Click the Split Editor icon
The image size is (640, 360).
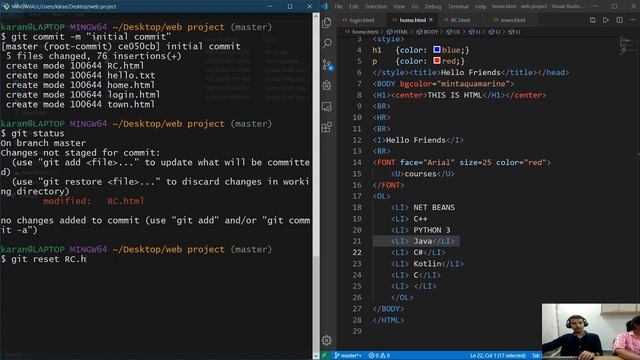click(620, 20)
